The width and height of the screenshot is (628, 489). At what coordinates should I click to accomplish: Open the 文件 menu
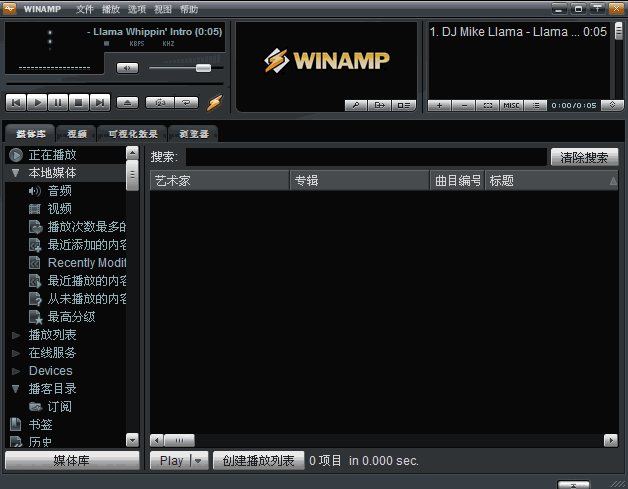pyautogui.click(x=85, y=9)
